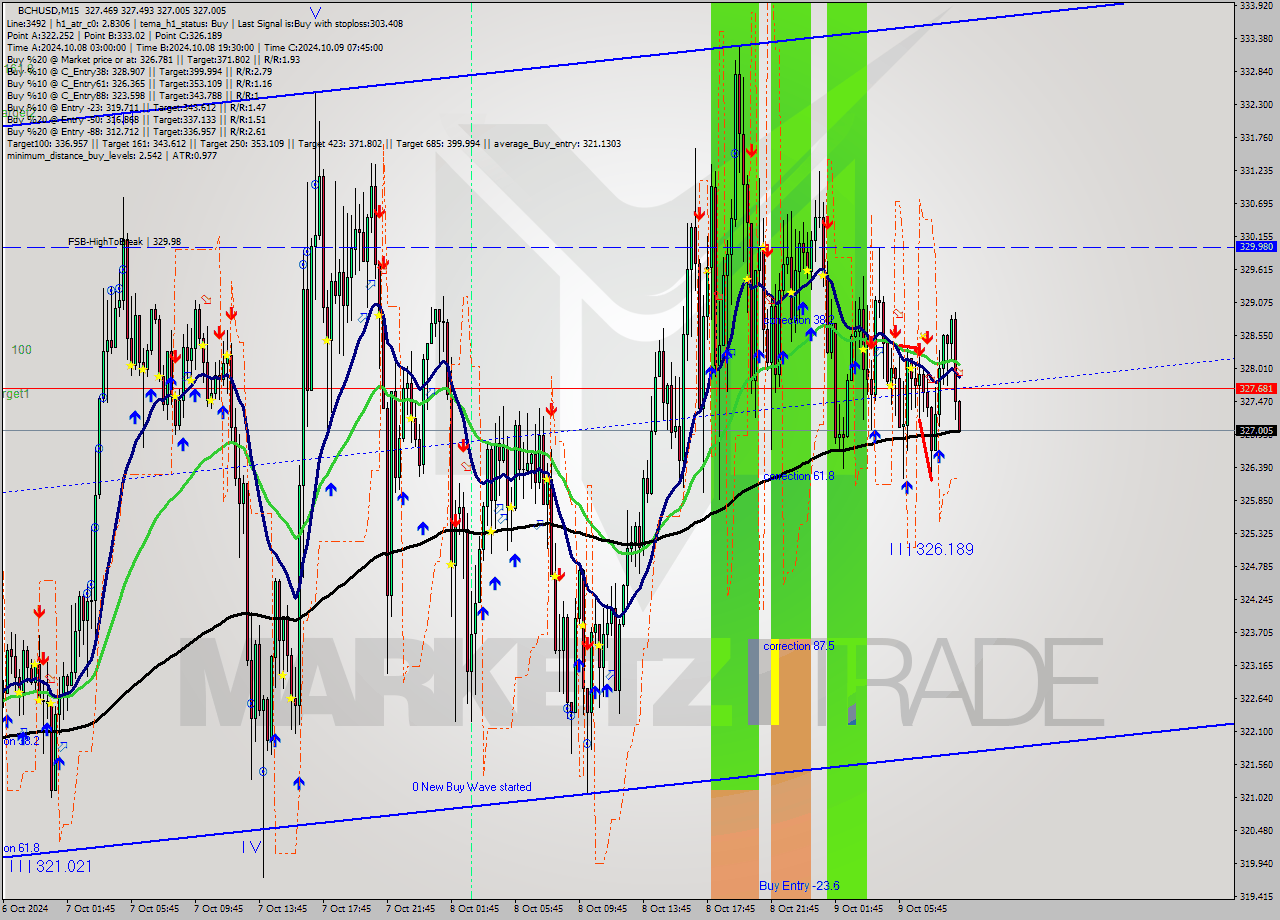
Task: Click the 324.245 price axis value
Action: point(1256,599)
